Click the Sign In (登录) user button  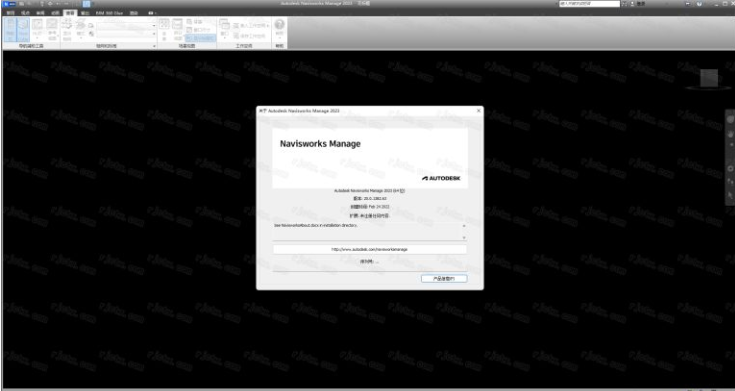pyautogui.click(x=638, y=4)
